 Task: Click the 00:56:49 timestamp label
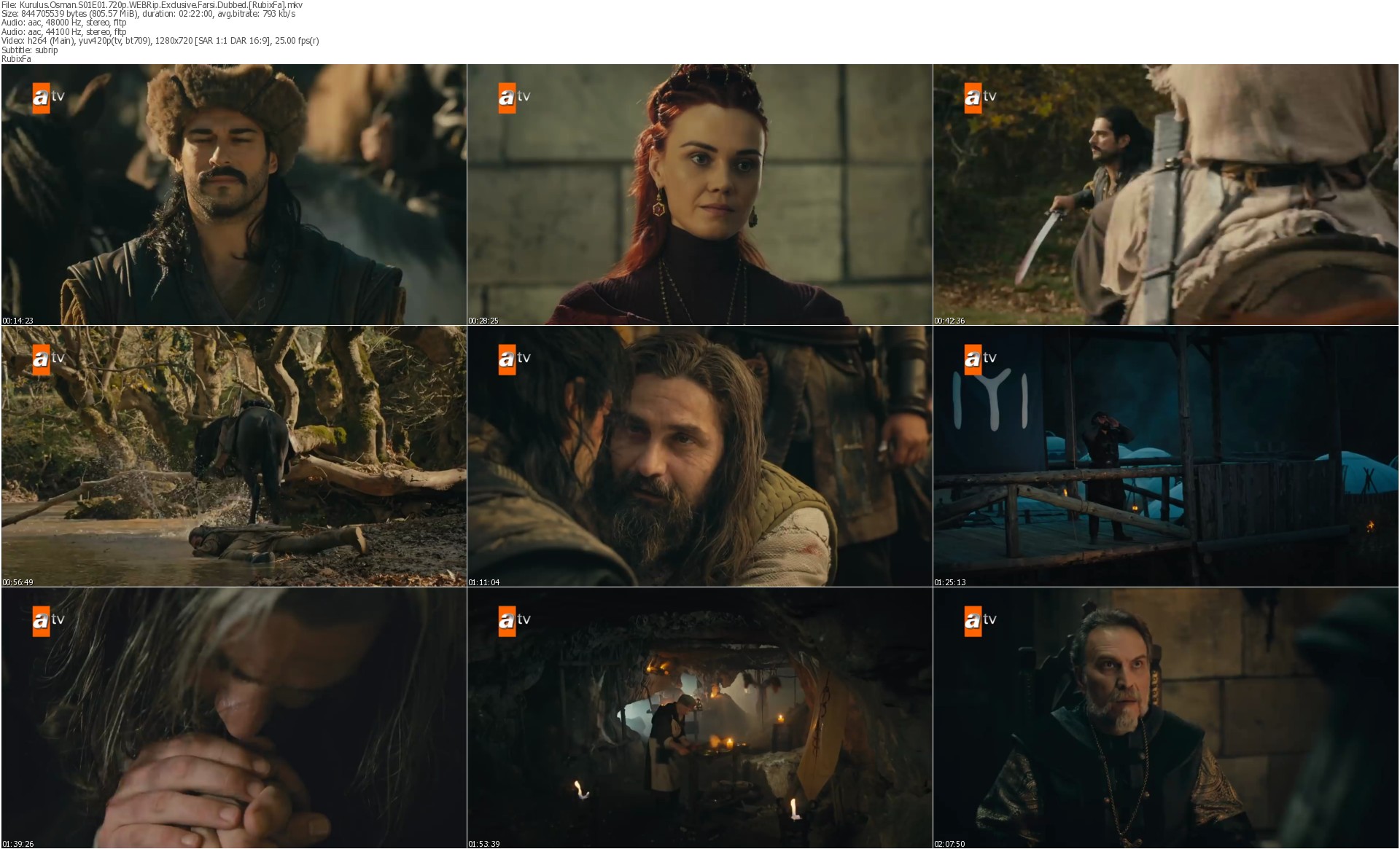click(x=17, y=582)
